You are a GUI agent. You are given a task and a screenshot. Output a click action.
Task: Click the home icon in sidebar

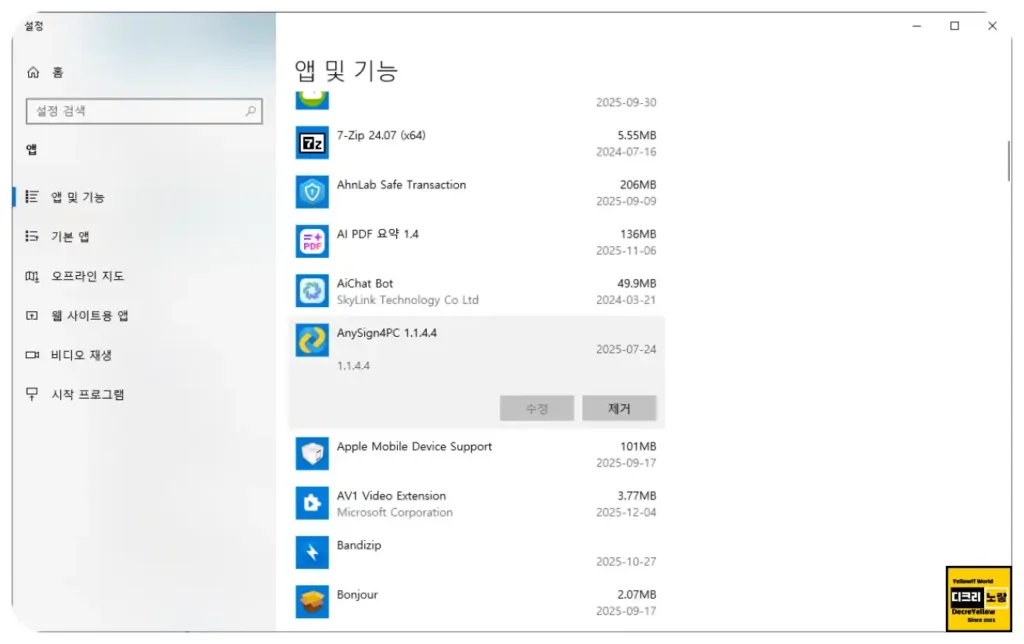click(33, 72)
